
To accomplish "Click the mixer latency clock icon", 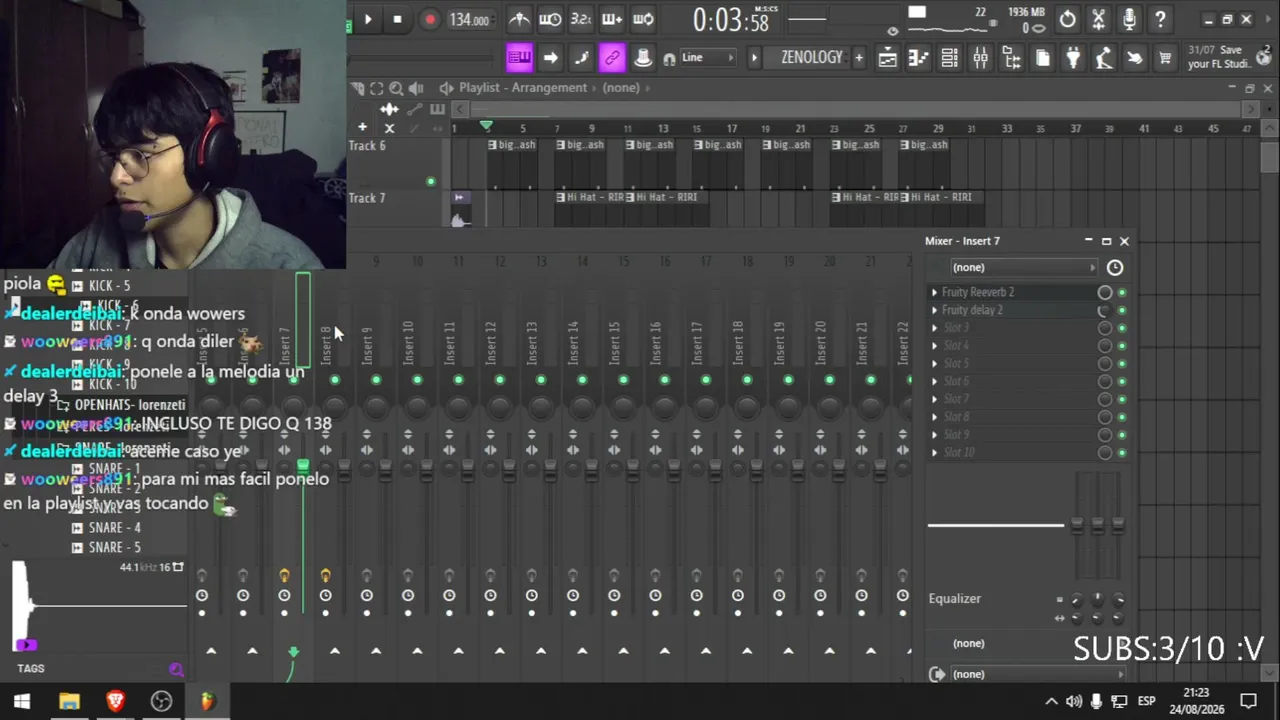I will 1115,267.
